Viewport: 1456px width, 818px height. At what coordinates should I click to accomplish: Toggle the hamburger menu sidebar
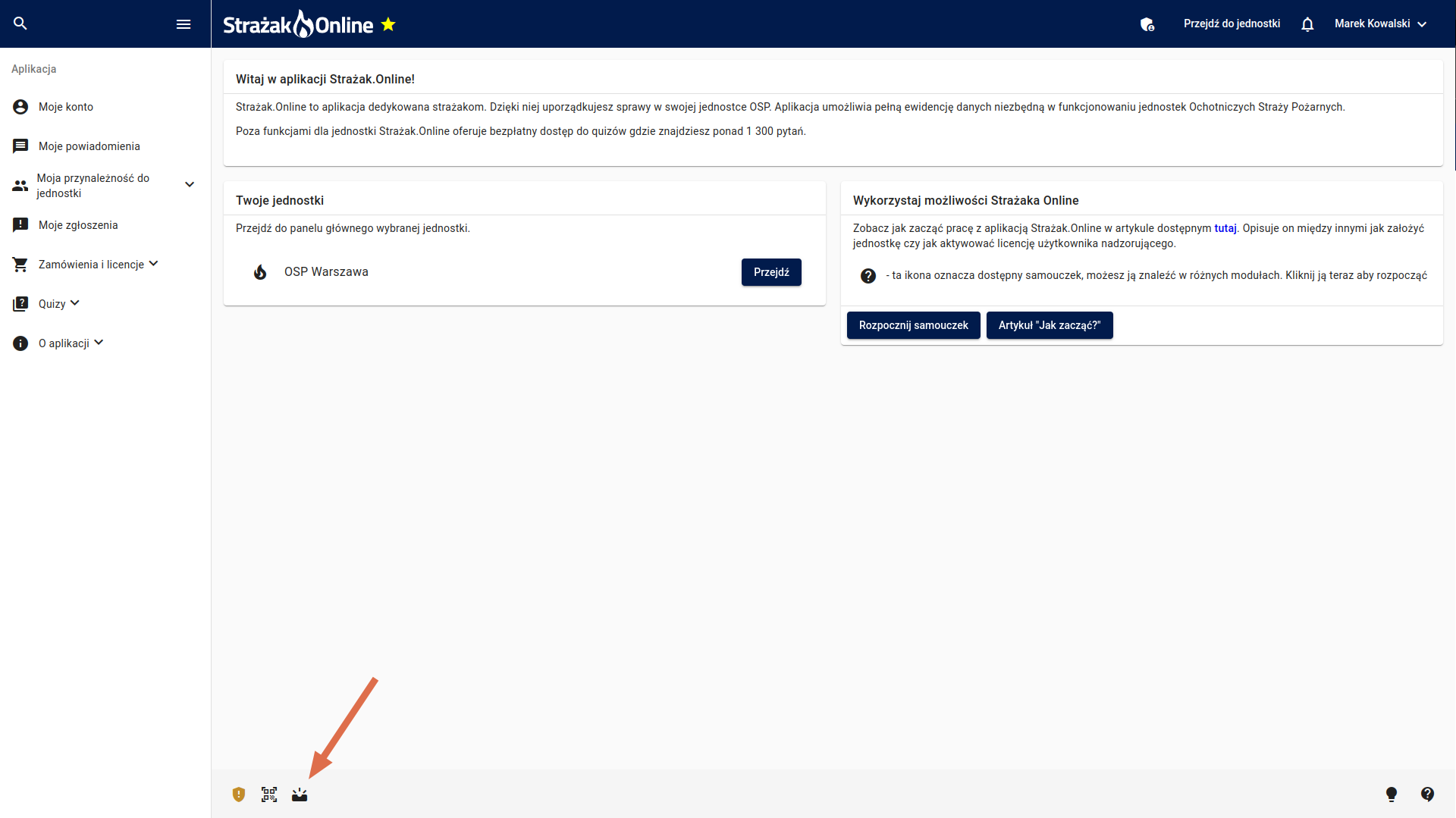point(184,24)
